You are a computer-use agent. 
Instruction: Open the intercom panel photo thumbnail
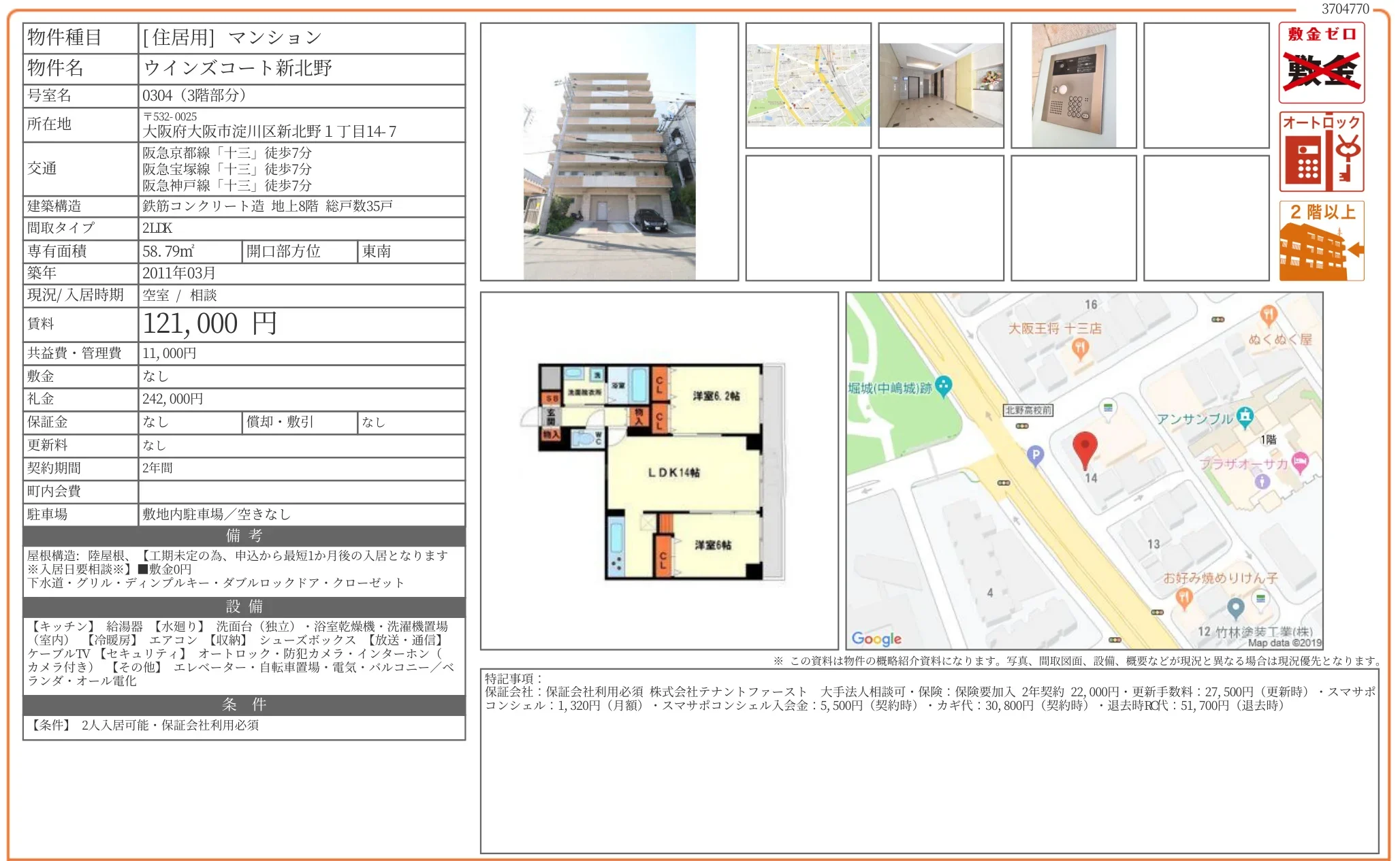pyautogui.click(x=1073, y=86)
